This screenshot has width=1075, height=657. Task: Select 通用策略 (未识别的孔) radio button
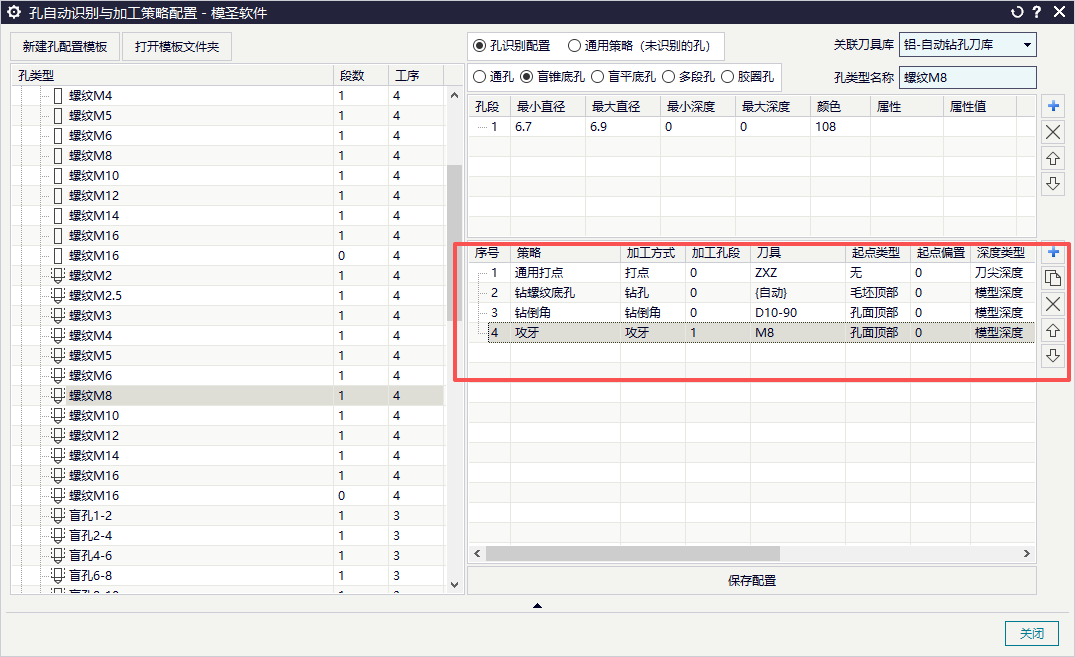point(574,46)
